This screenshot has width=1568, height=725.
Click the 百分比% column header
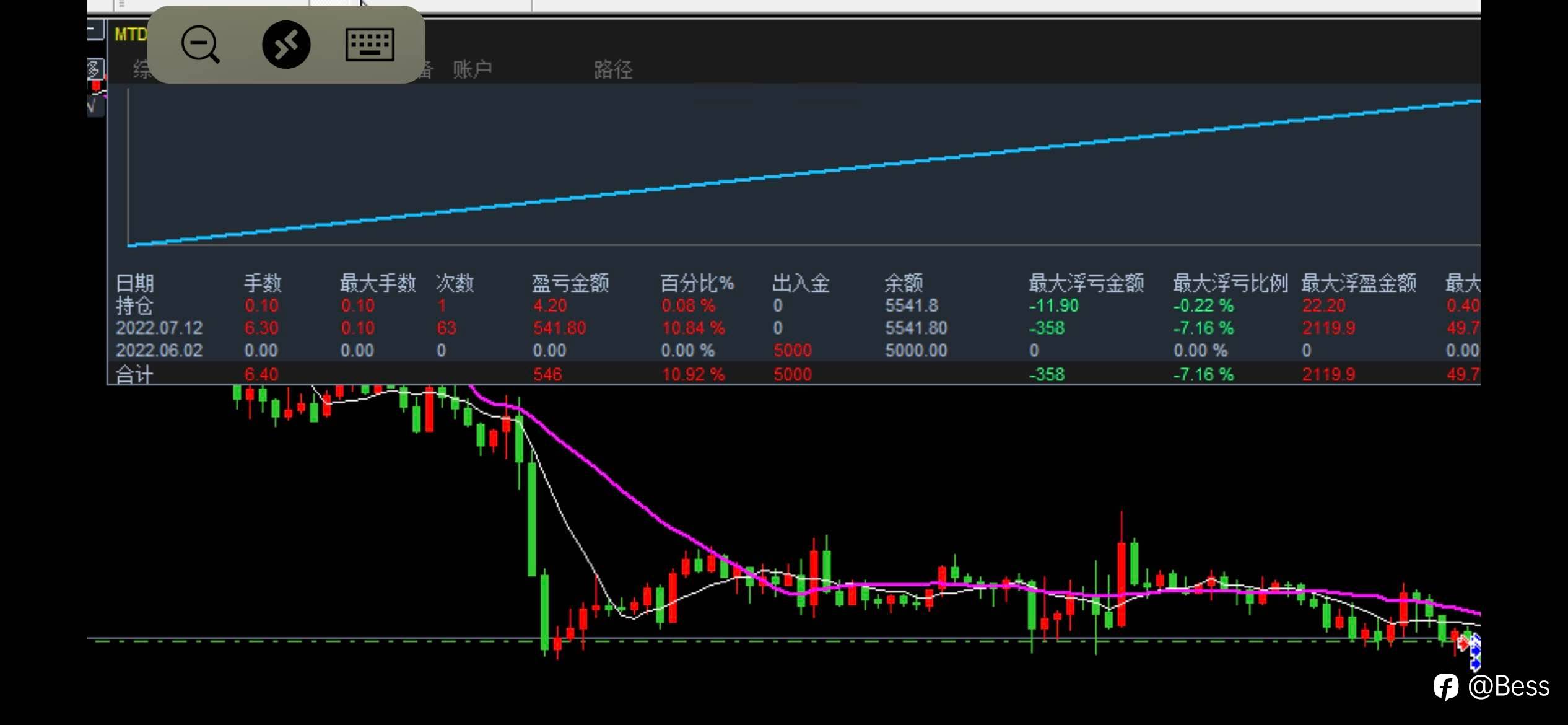(697, 283)
